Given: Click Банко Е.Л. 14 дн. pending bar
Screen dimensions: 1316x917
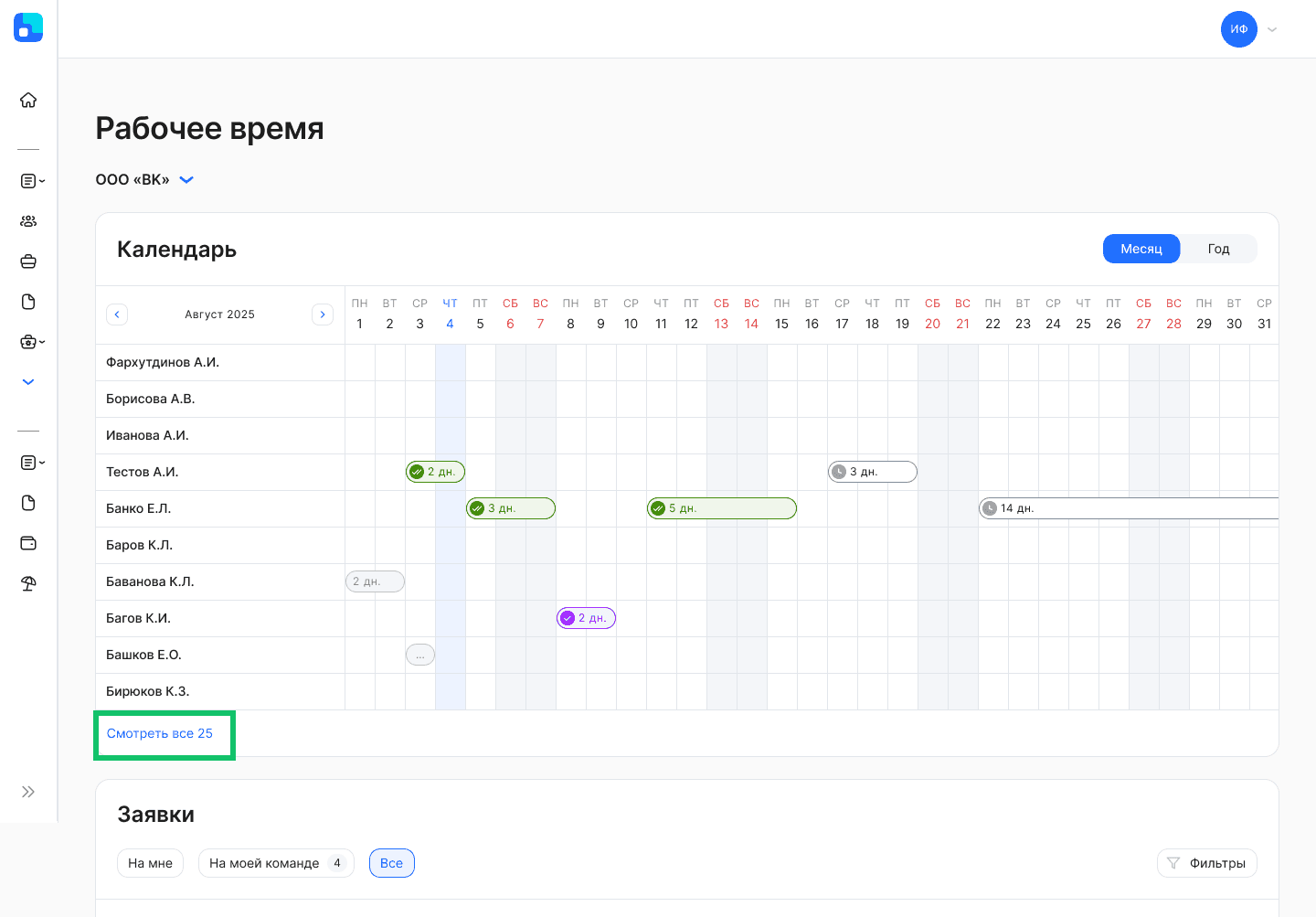Looking at the screenshot, I should (x=1129, y=508).
